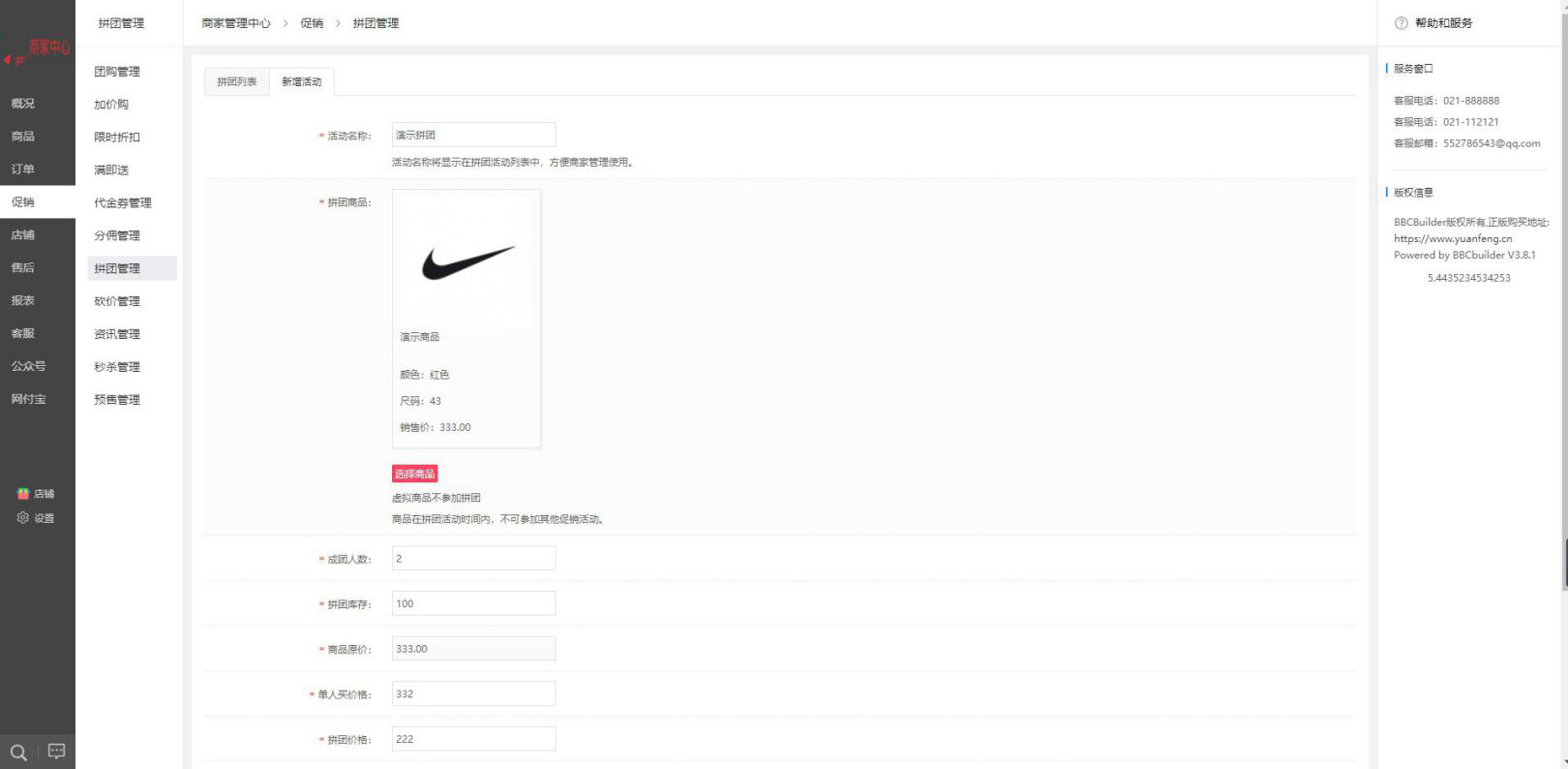Go to 预售管理 submenu
Image resolution: width=1568 pixels, height=769 pixels.
pyautogui.click(x=117, y=400)
